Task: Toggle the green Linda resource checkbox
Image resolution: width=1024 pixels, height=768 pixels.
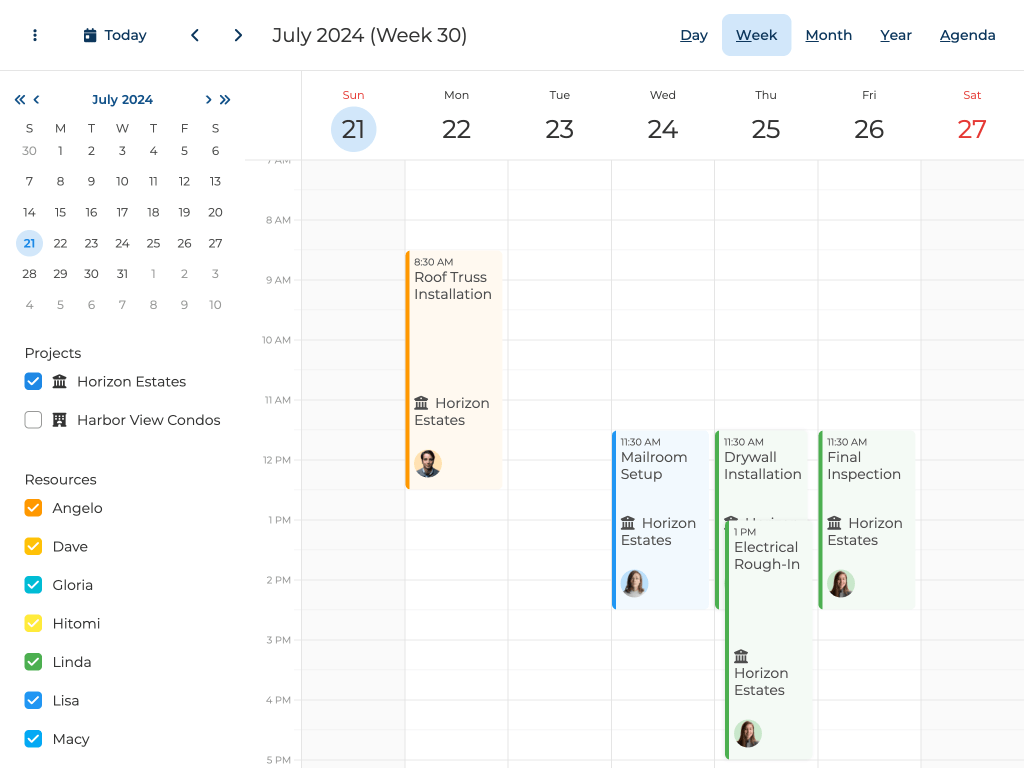Action: click(33, 662)
